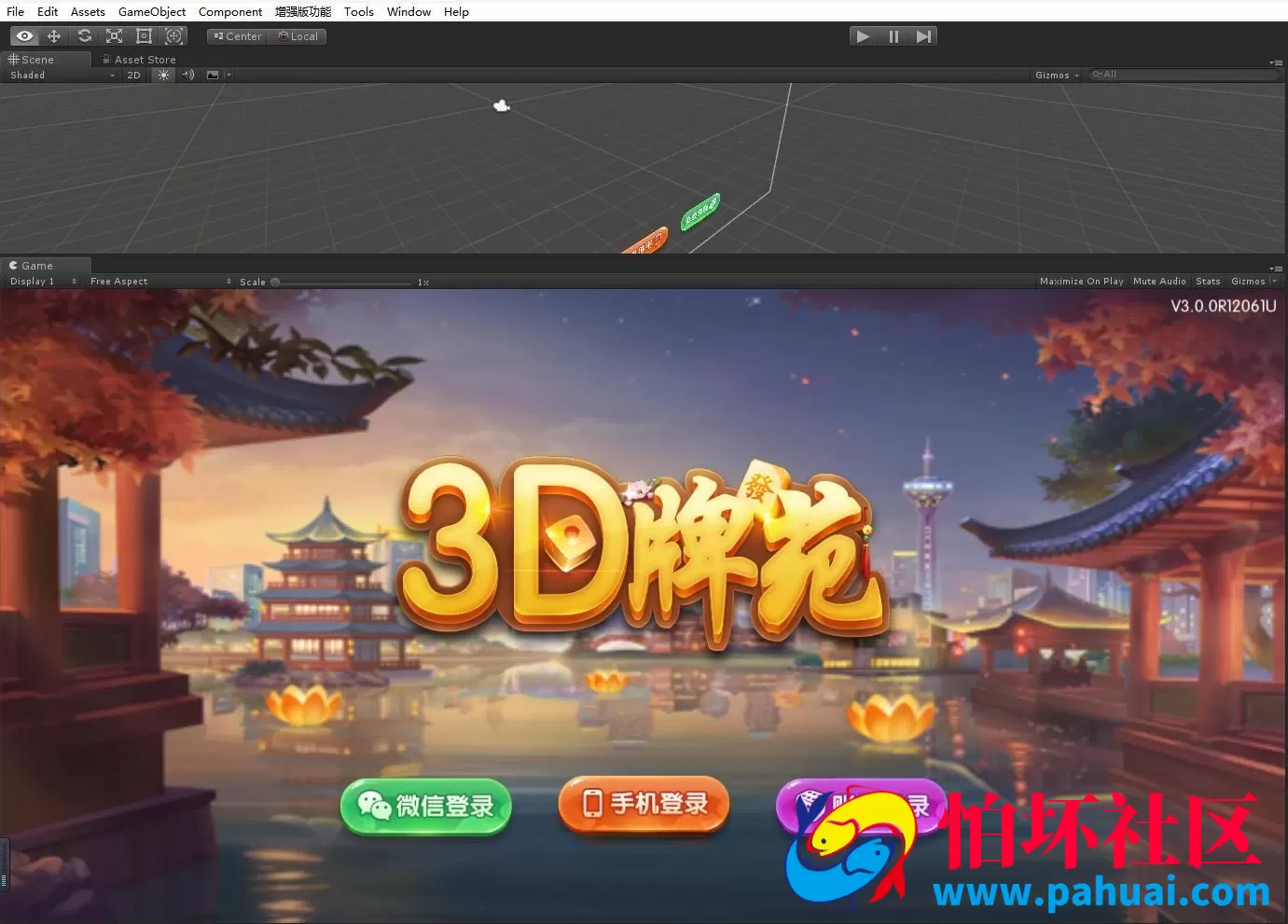The image size is (1288, 924).
Task: Toggle the Stats overlay
Action: click(x=1208, y=281)
